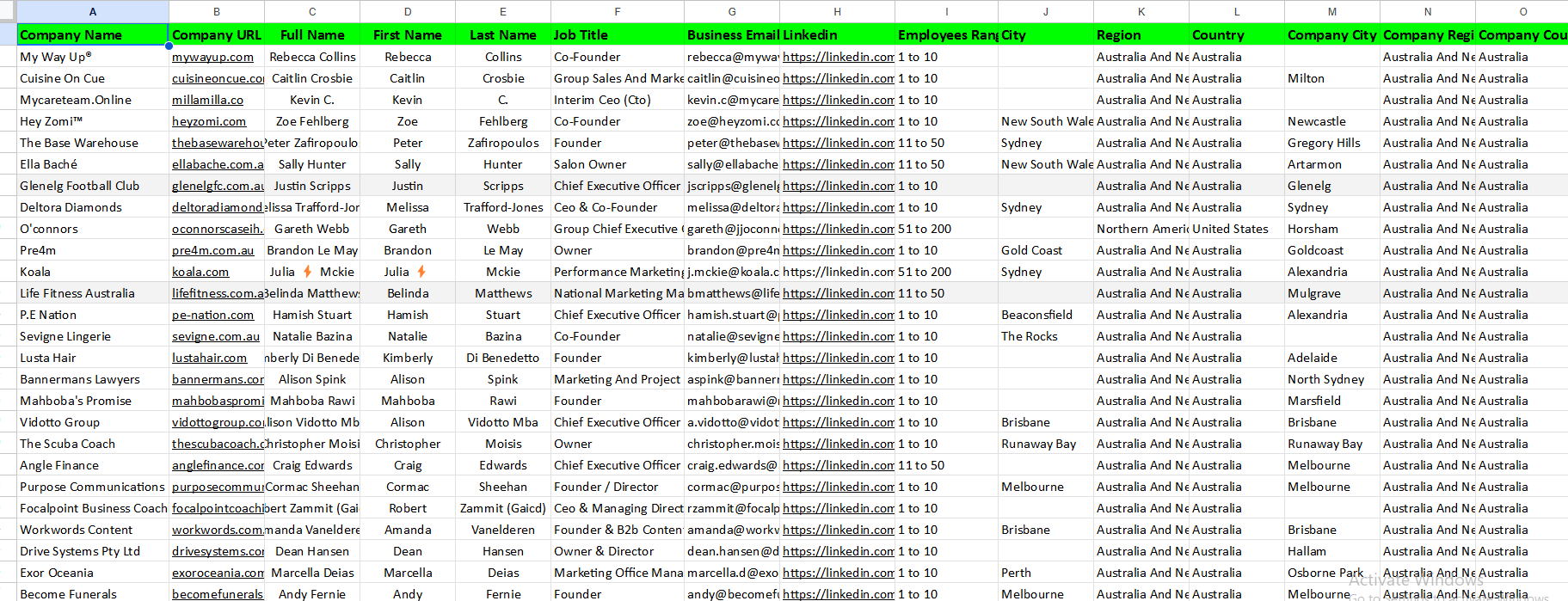The height and width of the screenshot is (601, 1568).
Task: Click the 'Employees Range' header cell
Action: point(947,34)
